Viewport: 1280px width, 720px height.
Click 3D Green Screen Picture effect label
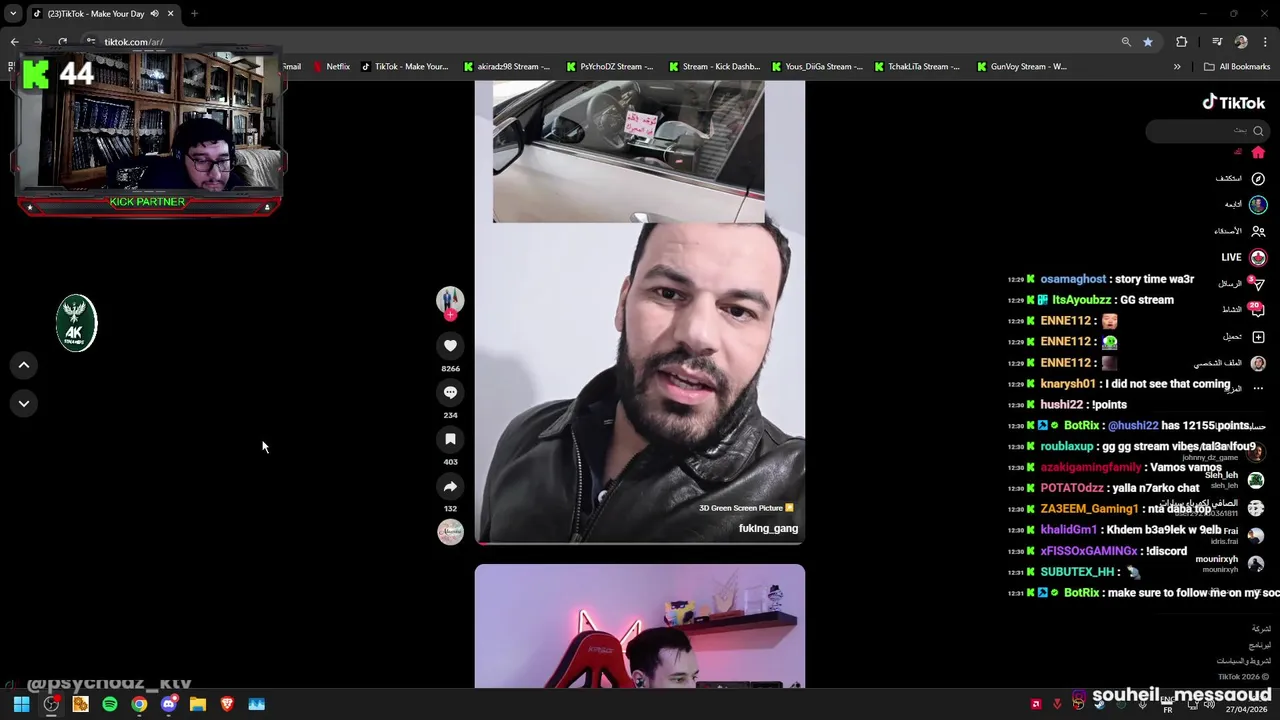pyautogui.click(x=746, y=508)
